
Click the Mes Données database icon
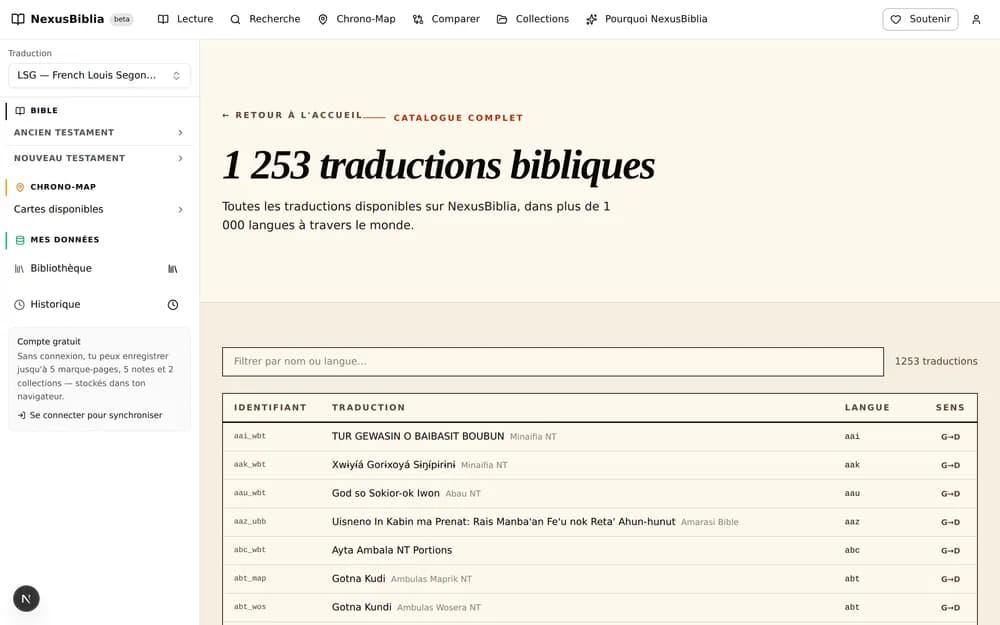(x=20, y=240)
